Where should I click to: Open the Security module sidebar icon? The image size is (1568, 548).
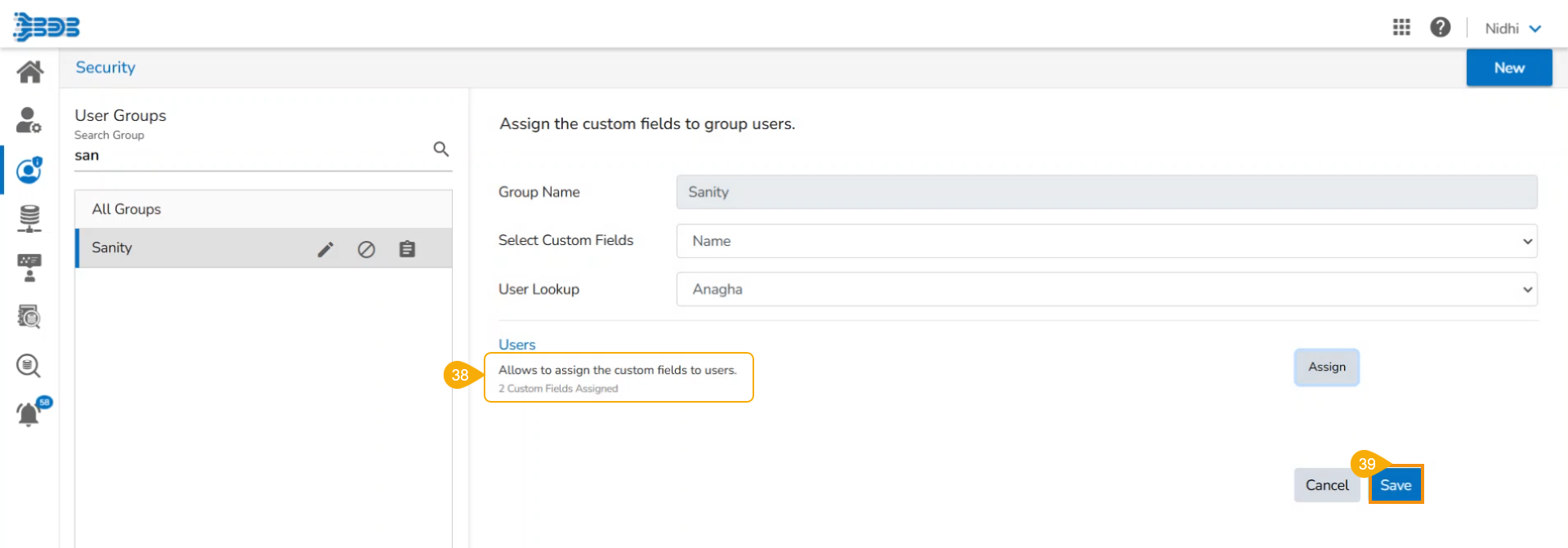pyautogui.click(x=29, y=170)
